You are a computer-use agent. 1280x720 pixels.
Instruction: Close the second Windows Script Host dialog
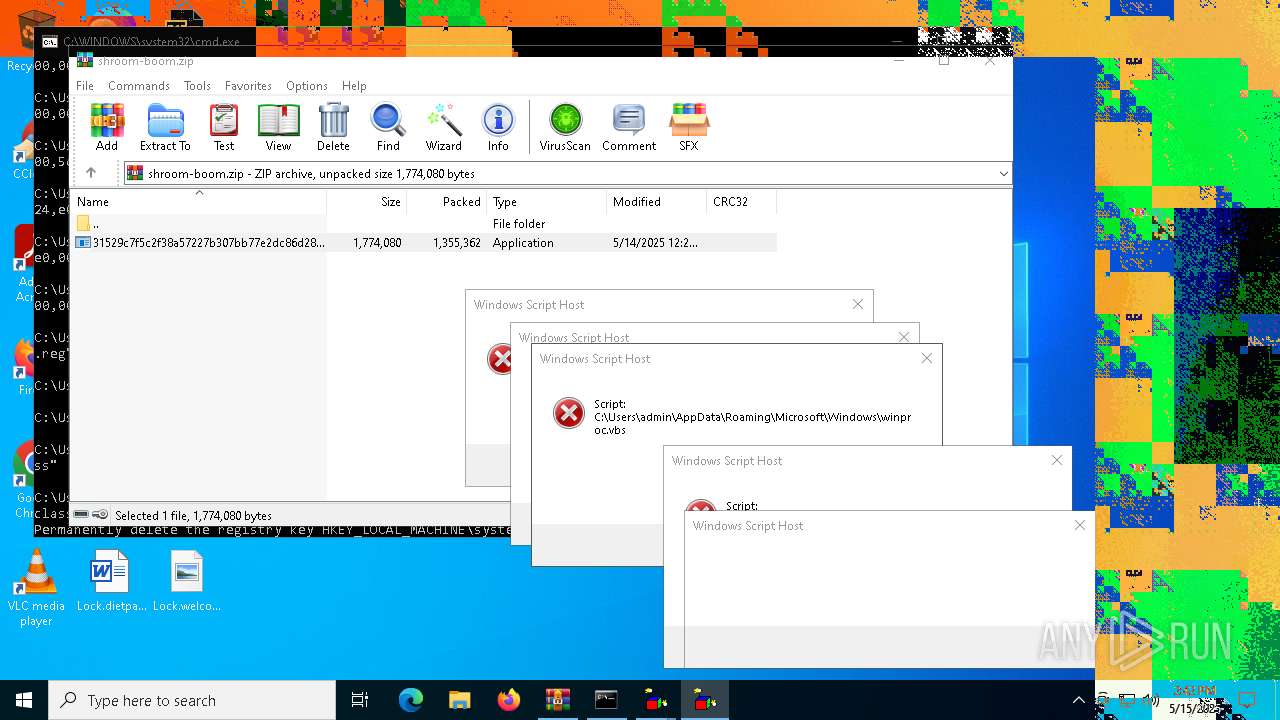coord(904,337)
